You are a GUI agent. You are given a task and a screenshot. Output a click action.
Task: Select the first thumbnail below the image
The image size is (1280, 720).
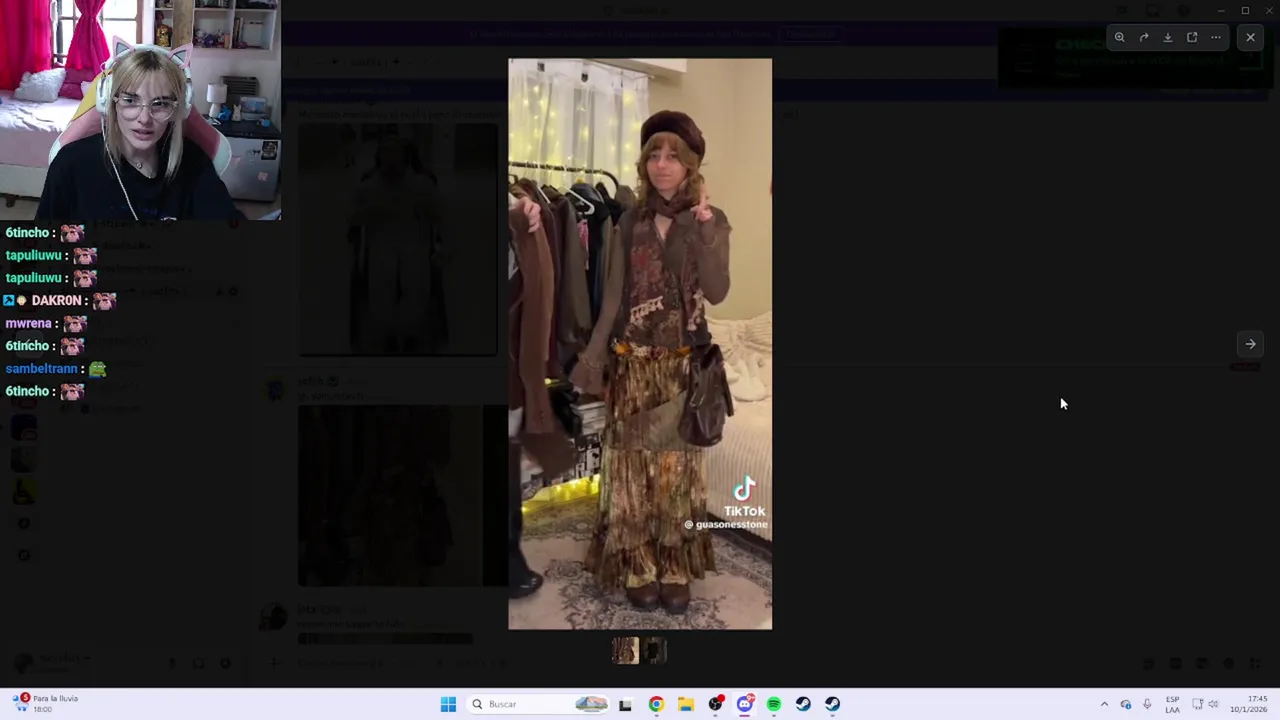626,651
